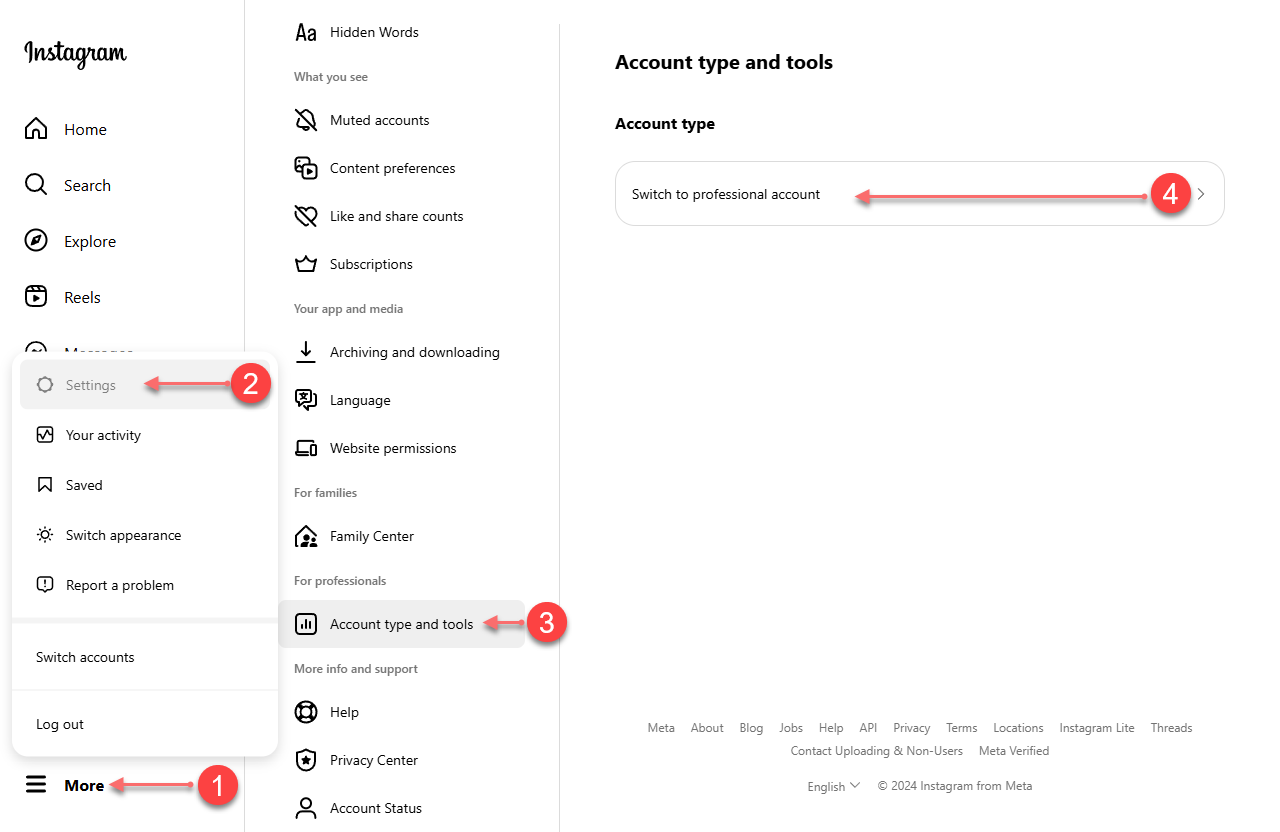The image size is (1280, 832).
Task: Click the Help lifebuoy icon
Action: point(306,712)
